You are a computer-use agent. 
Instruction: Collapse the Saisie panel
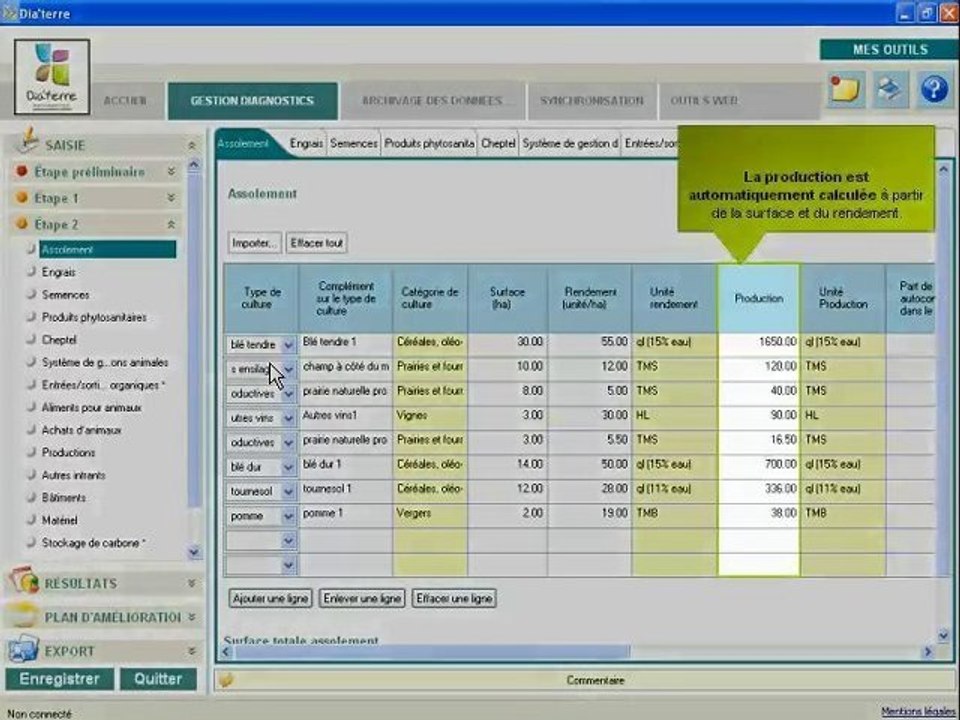pos(192,146)
